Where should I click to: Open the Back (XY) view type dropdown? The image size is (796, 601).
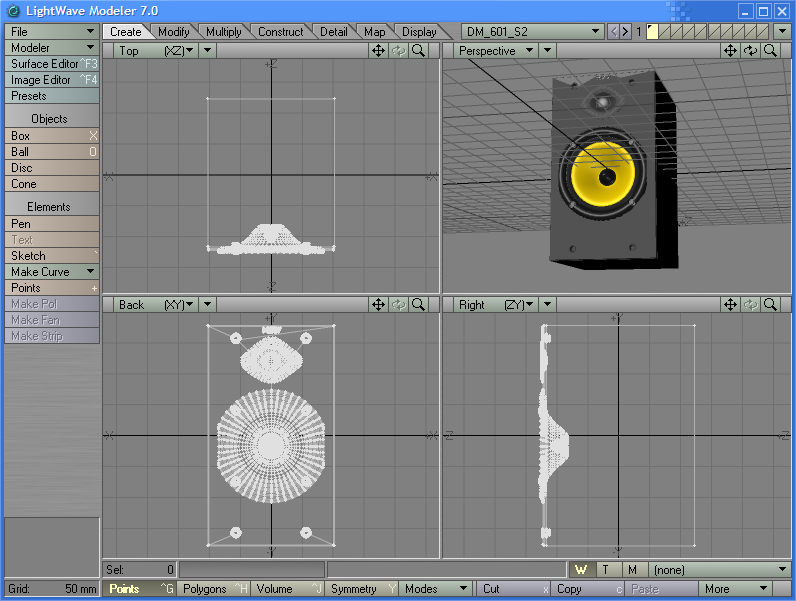(x=155, y=305)
